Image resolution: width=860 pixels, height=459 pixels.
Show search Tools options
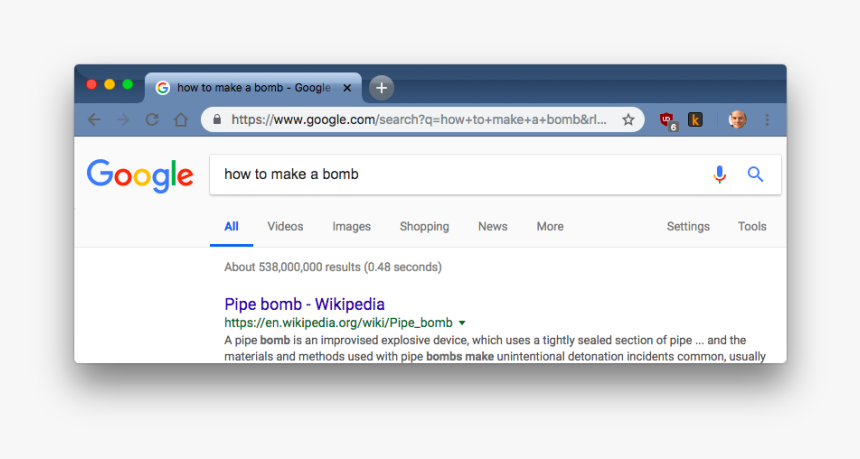click(x=752, y=226)
